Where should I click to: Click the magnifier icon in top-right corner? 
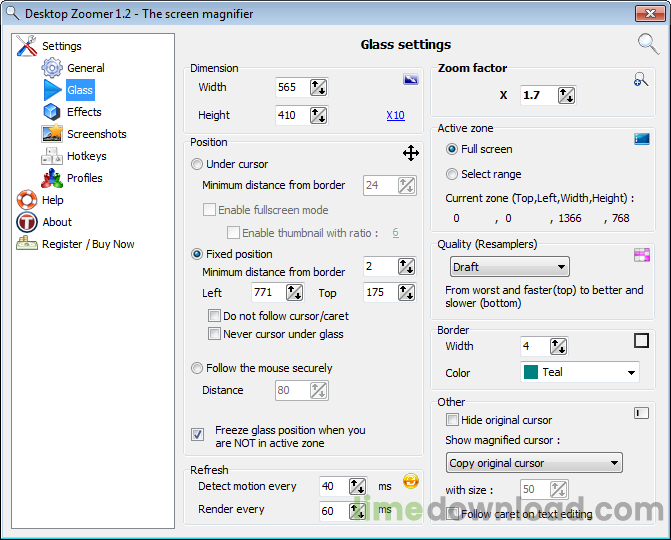pos(648,42)
